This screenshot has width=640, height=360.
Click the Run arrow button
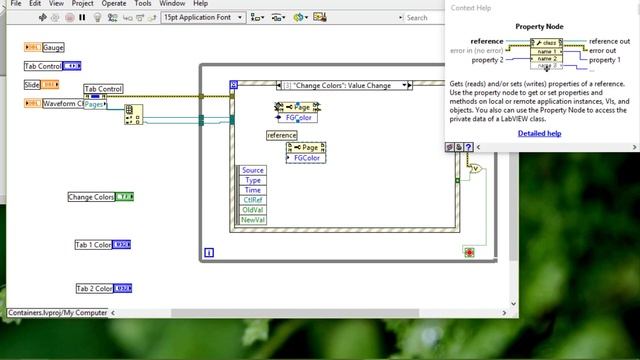click(42, 18)
